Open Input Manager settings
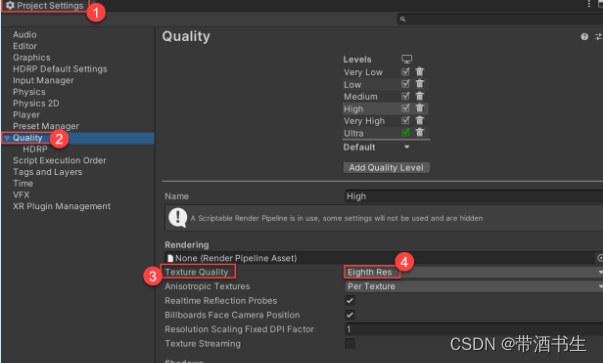Image resolution: width=603 pixels, height=363 pixels. point(43,80)
